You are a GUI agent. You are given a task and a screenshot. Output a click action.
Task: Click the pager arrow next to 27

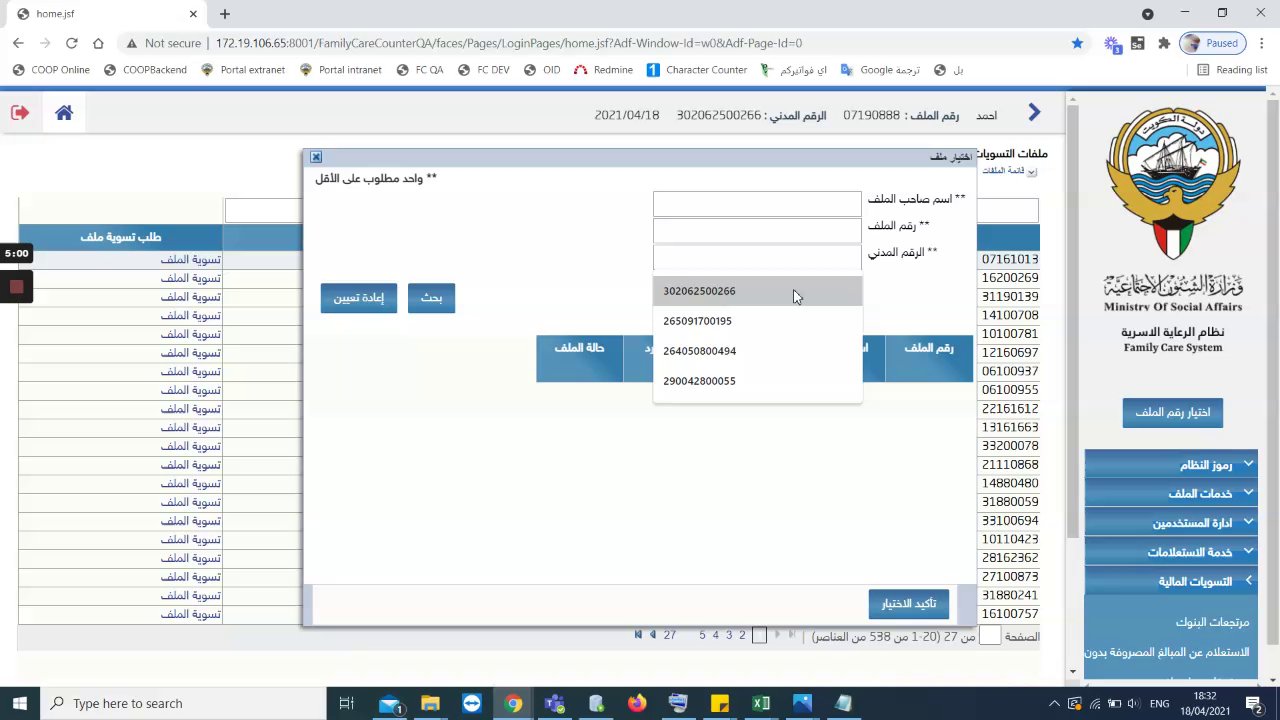[x=653, y=635]
